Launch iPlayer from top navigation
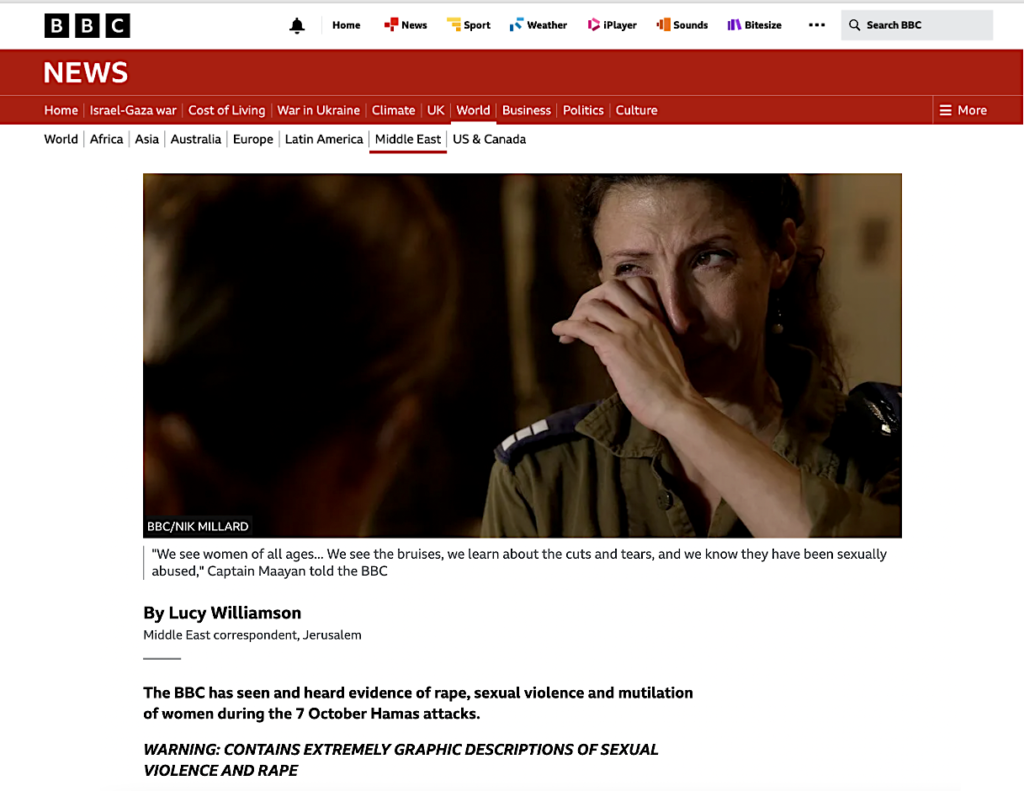The width and height of the screenshot is (1024, 807). (612, 25)
